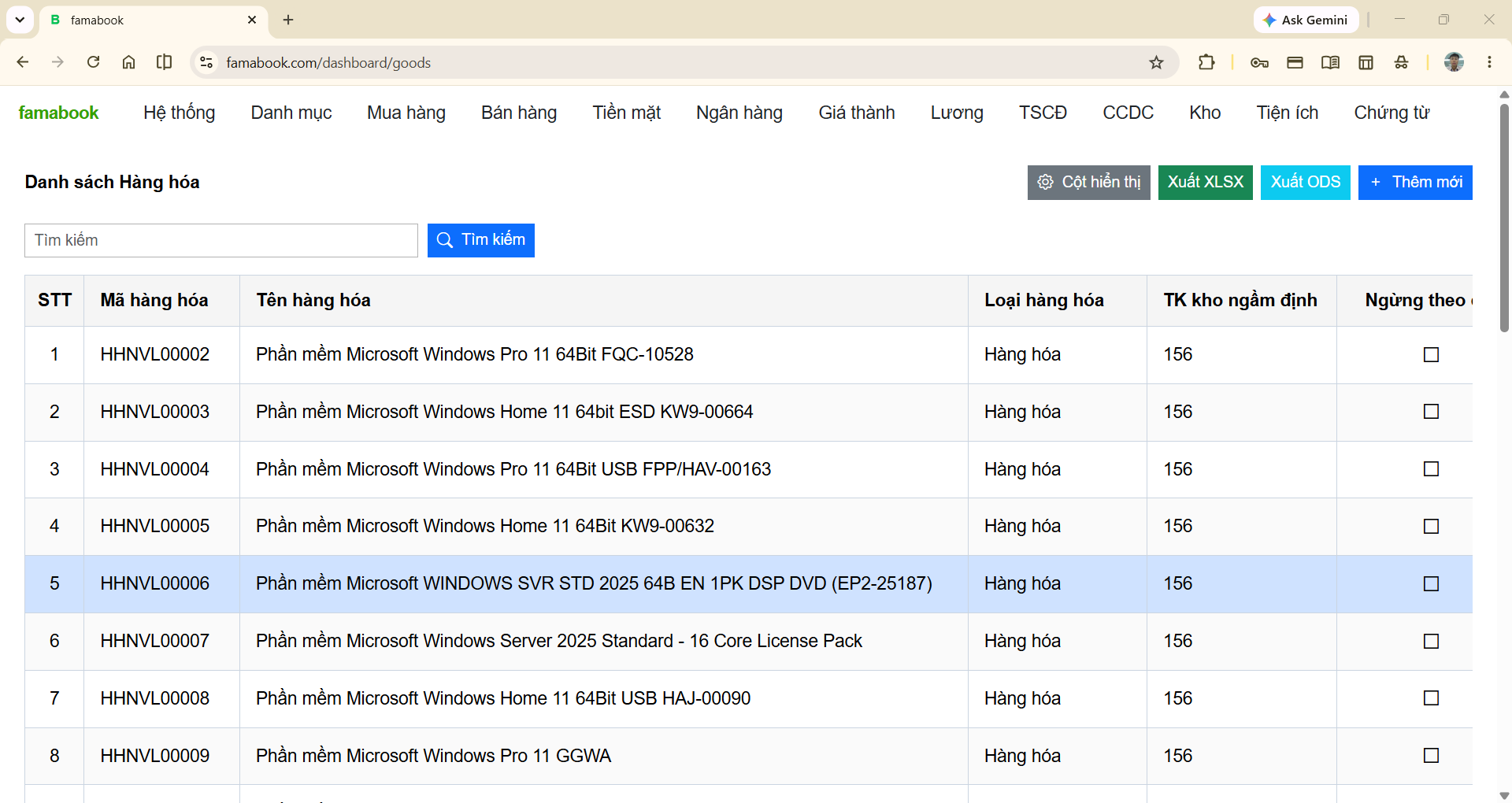Open the browser home page
The height and width of the screenshot is (803, 1512).
[128, 62]
